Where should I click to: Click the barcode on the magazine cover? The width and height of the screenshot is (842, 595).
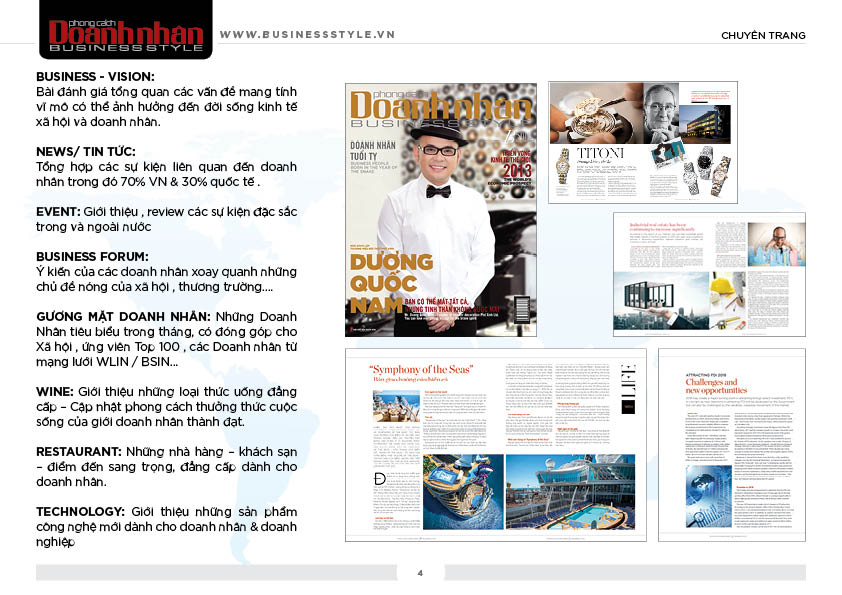[522, 310]
